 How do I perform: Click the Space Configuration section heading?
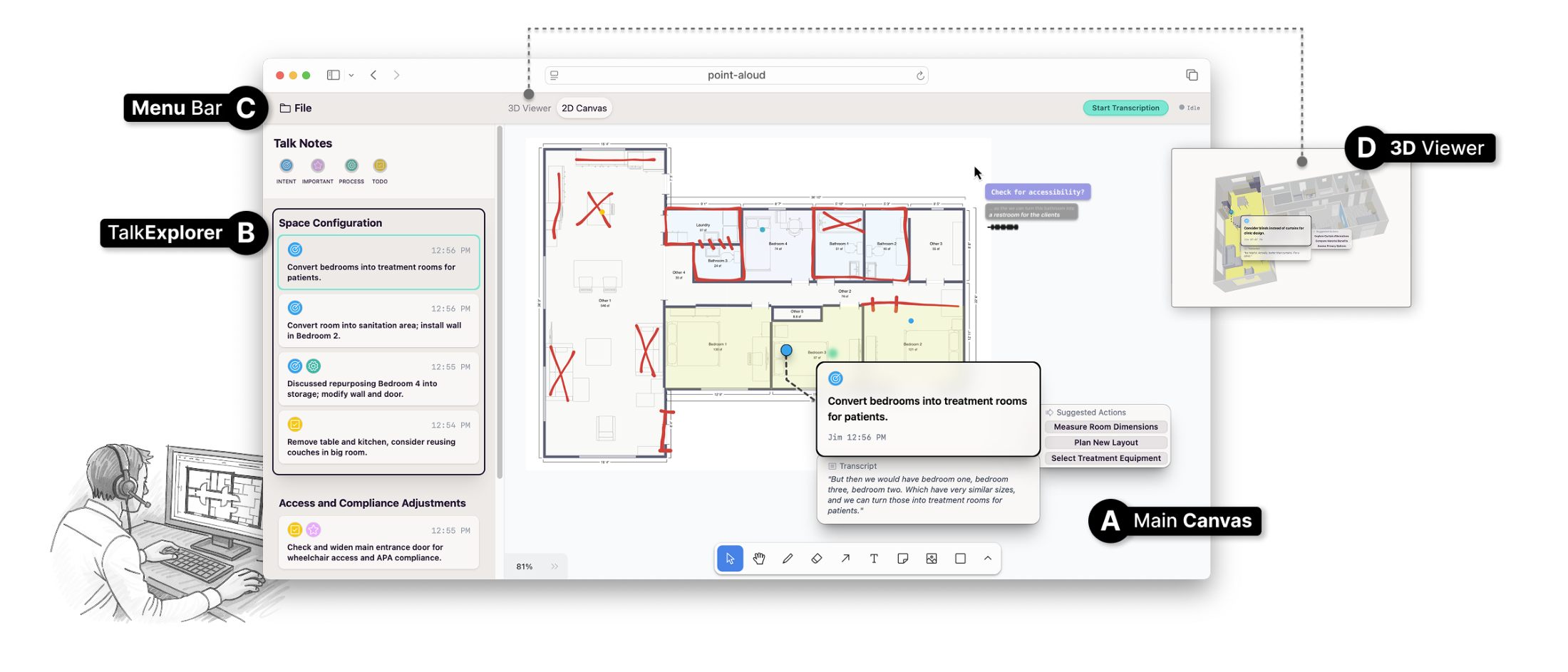click(330, 223)
